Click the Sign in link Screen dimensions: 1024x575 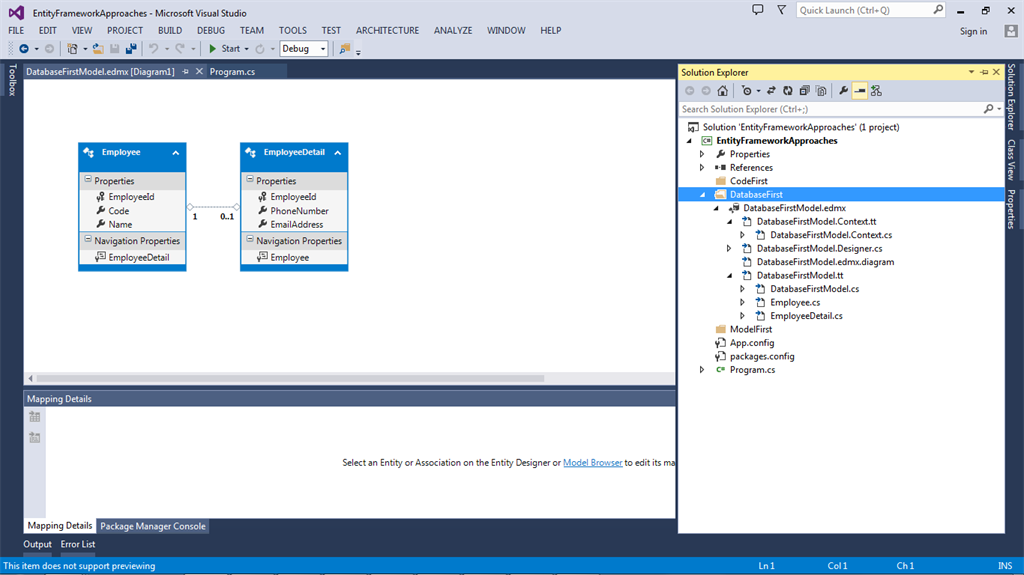pos(973,31)
